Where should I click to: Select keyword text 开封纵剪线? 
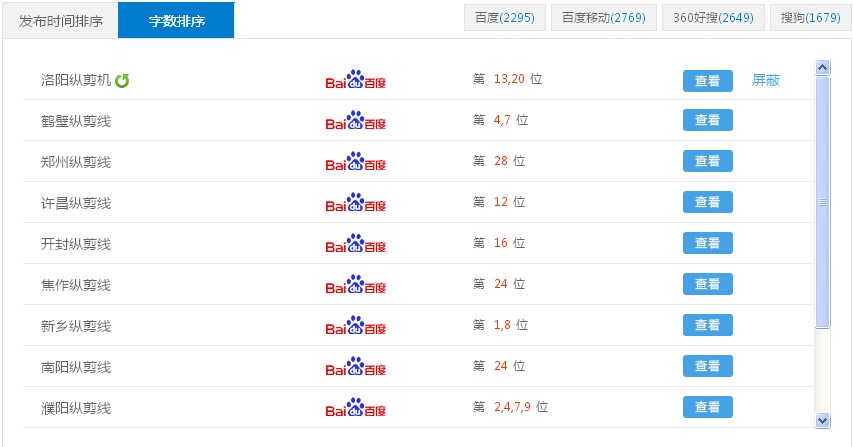pos(76,244)
